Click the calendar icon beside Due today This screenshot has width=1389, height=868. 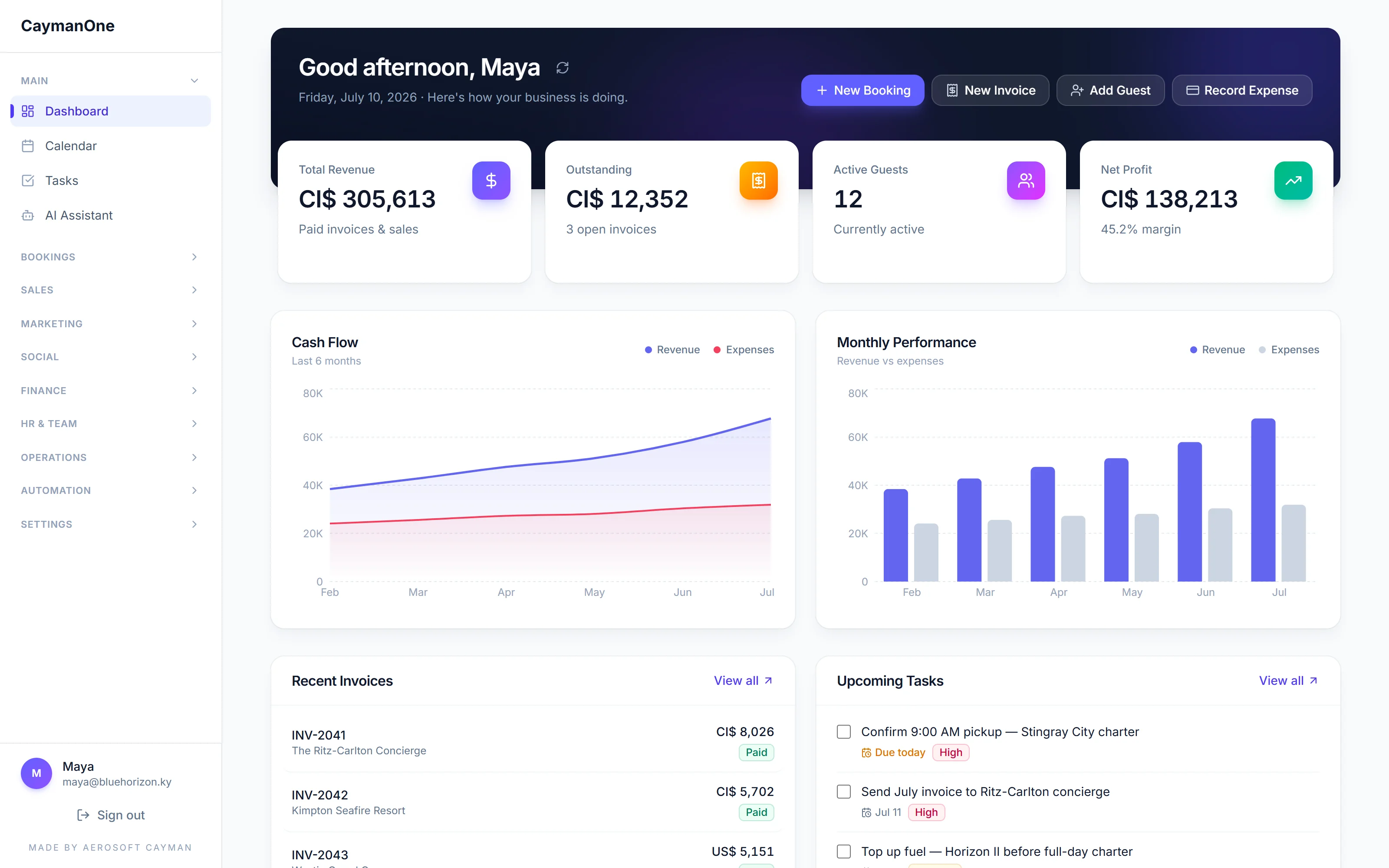click(x=866, y=753)
